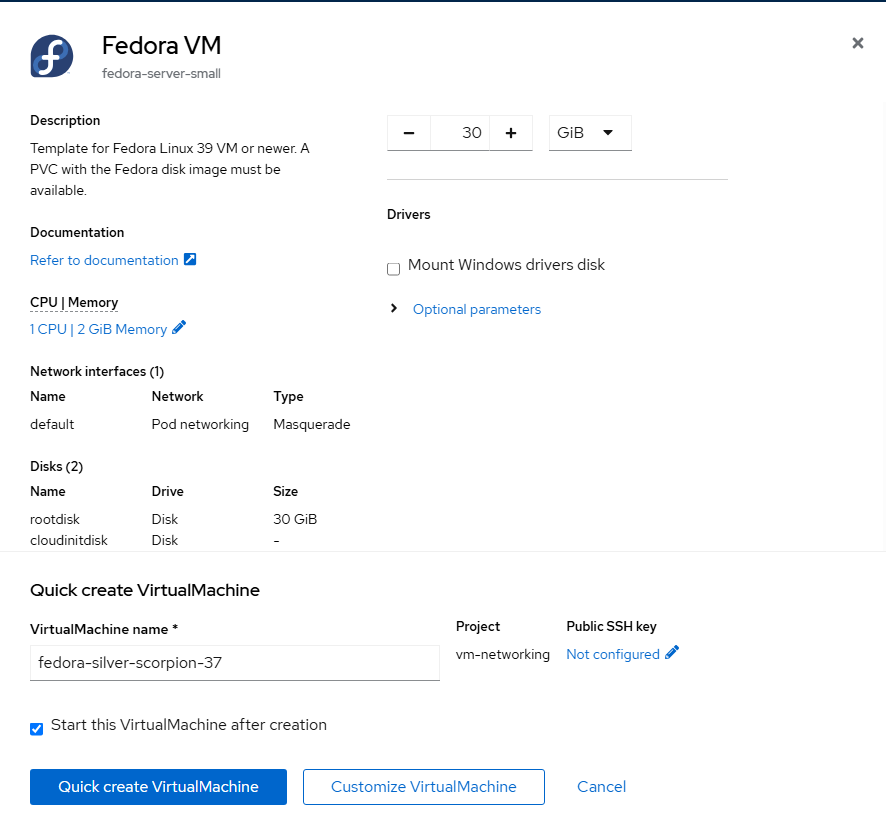Expand Optional parameters chevron

(x=394, y=309)
